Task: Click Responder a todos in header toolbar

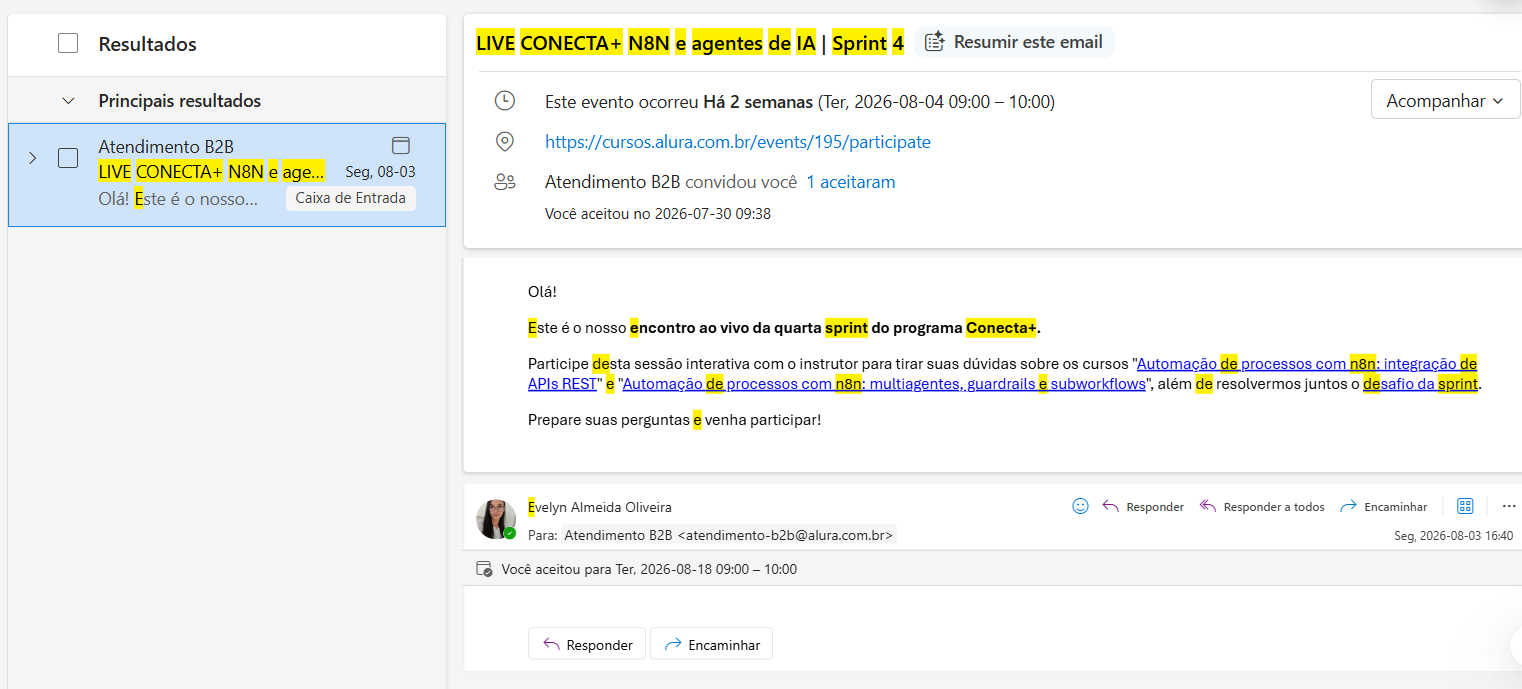Action: 1262,506
